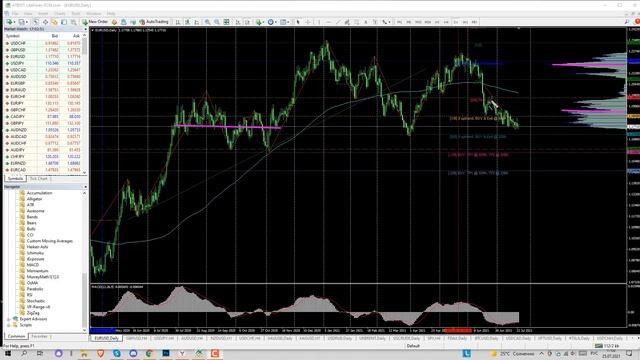Select the Fibonacci Retracement tool
640x360 pixels.
pyautogui.click(x=356, y=22)
